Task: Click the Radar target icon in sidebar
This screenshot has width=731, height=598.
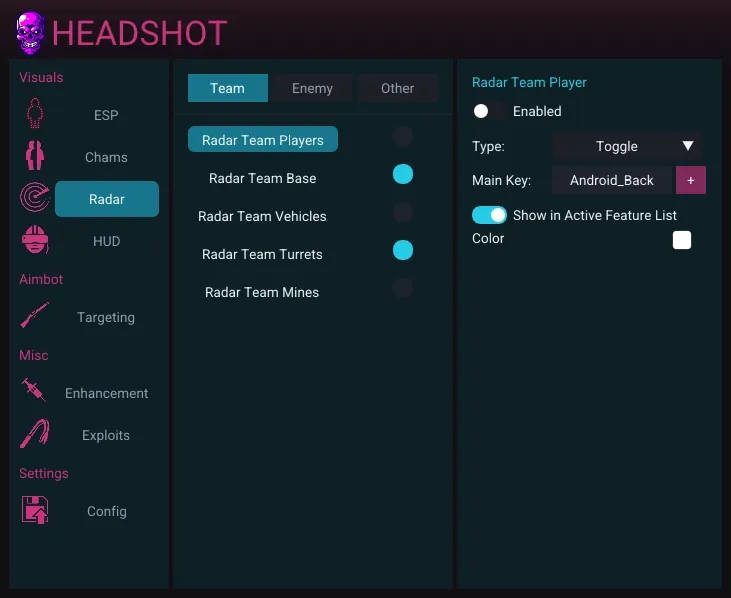Action: 35,199
